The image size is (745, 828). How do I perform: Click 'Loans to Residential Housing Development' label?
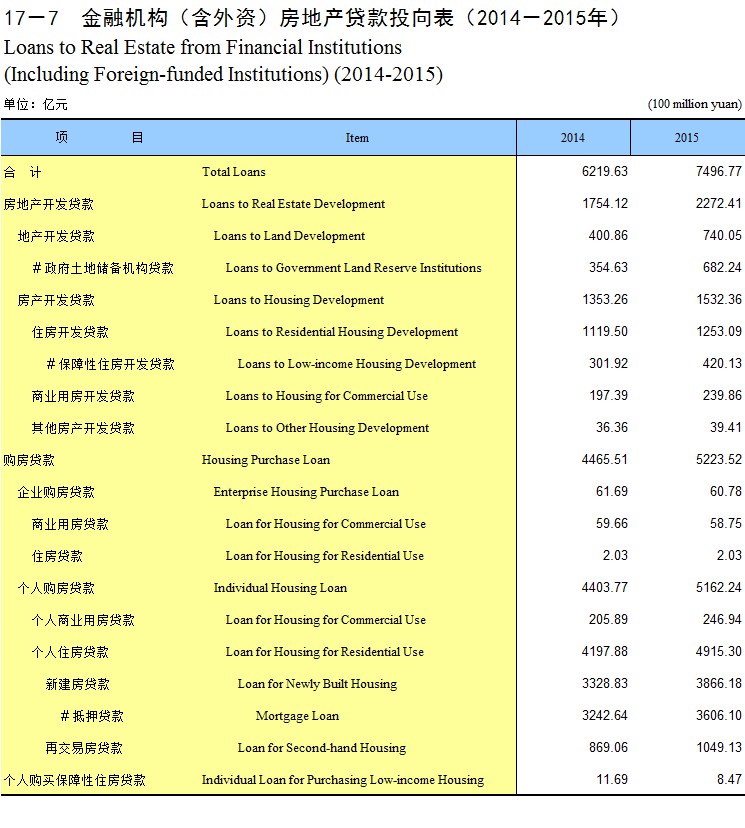click(x=342, y=332)
